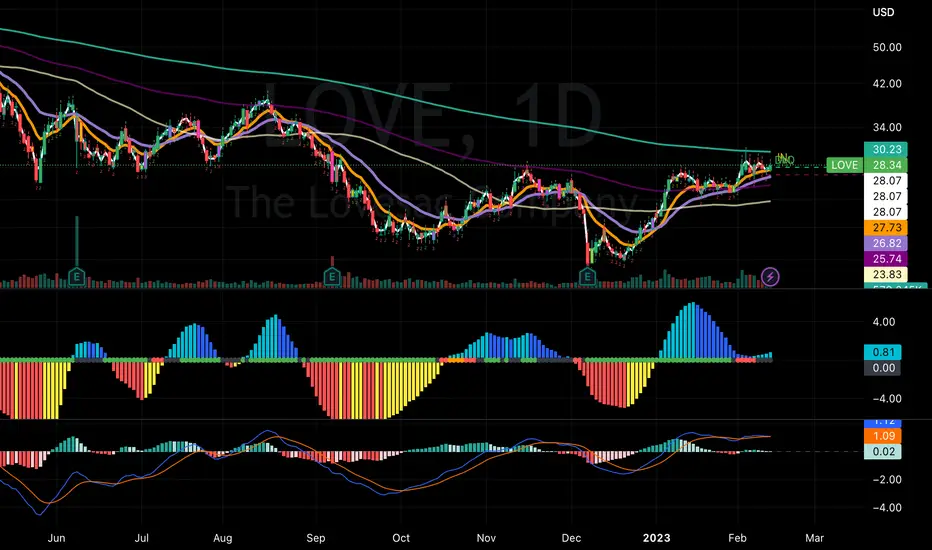Screen dimensions: 932x550
Task: Click the 50.00 price axis value
Action: (x=887, y=47)
